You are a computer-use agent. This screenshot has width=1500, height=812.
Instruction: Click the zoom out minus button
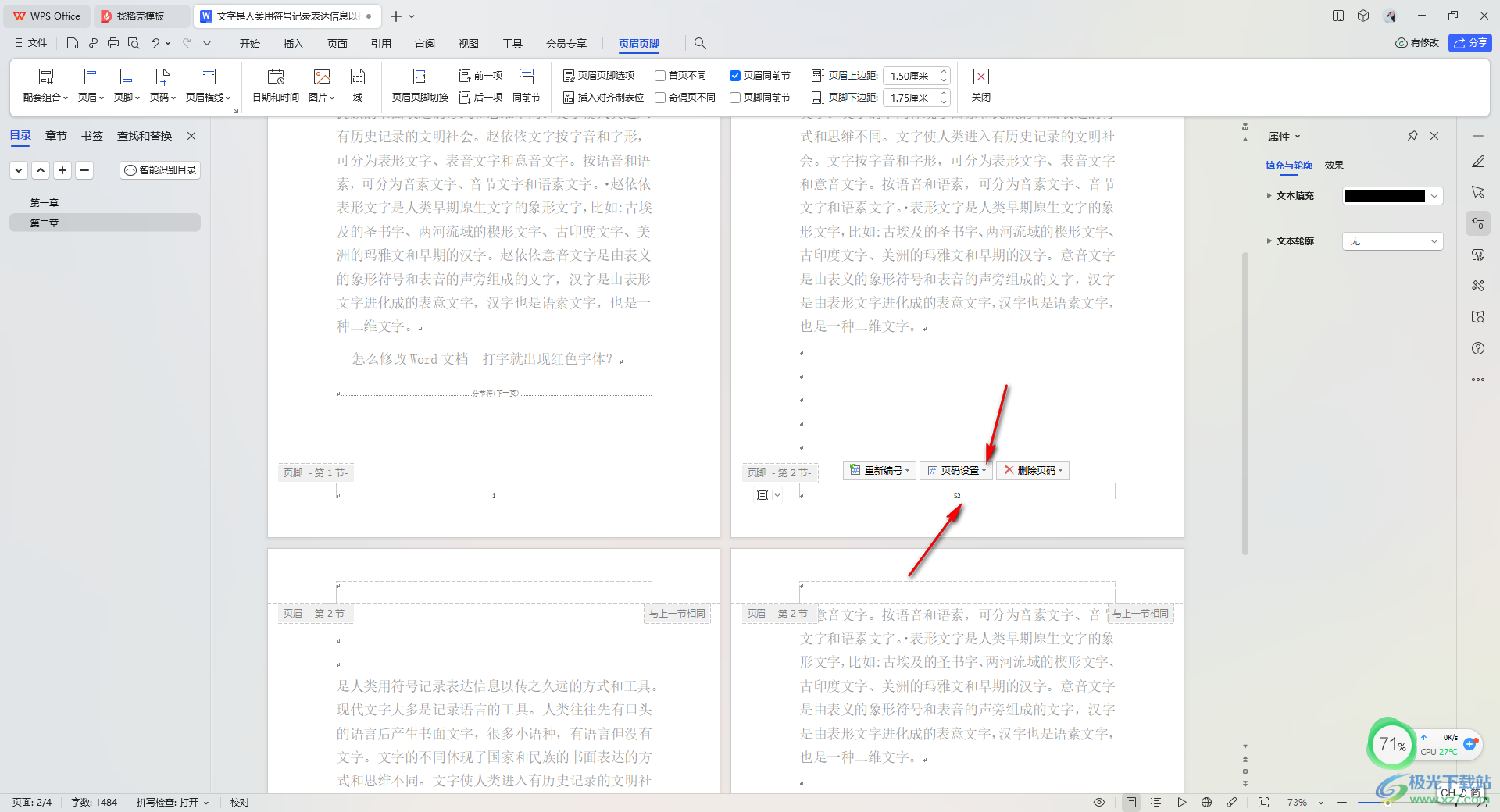pyautogui.click(x=1341, y=802)
